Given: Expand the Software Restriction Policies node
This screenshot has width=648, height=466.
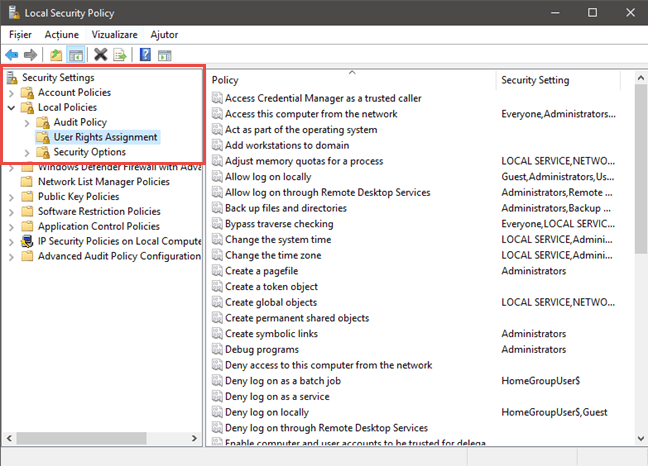Looking at the screenshot, I should 12,212.
